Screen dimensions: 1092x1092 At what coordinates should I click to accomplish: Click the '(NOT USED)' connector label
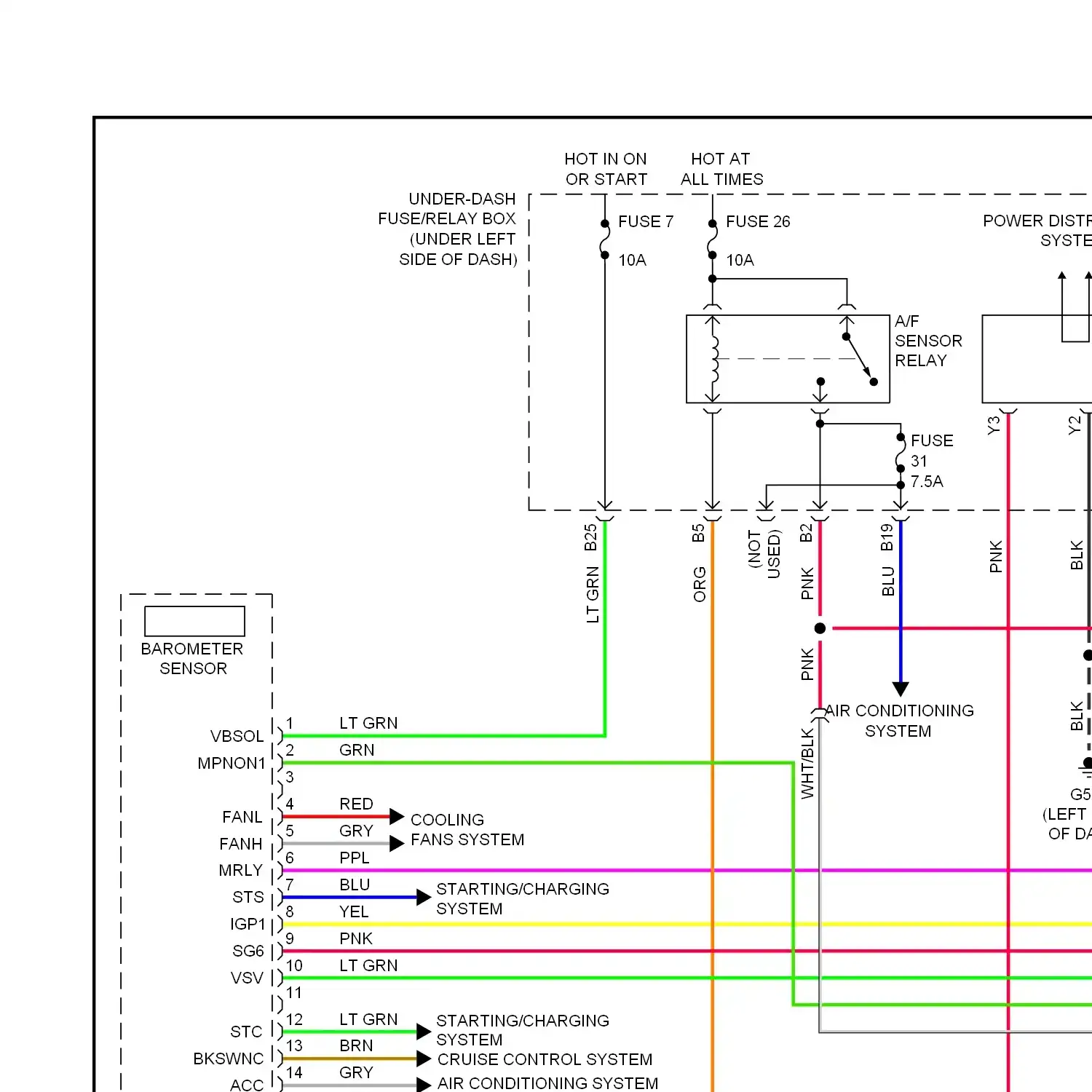[764, 553]
